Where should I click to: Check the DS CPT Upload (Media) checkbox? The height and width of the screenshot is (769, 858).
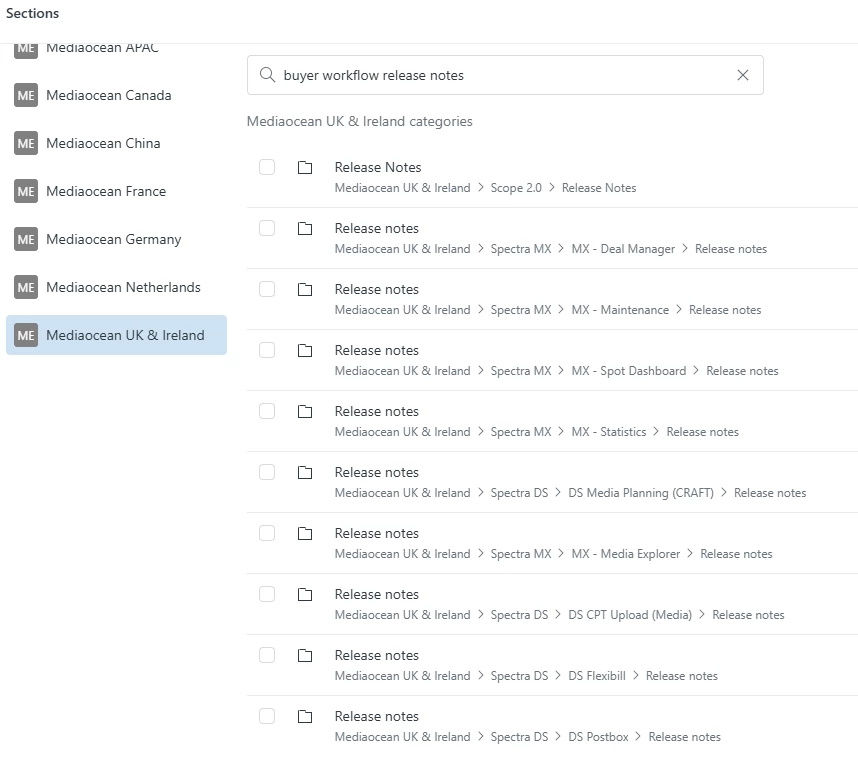pyautogui.click(x=267, y=594)
